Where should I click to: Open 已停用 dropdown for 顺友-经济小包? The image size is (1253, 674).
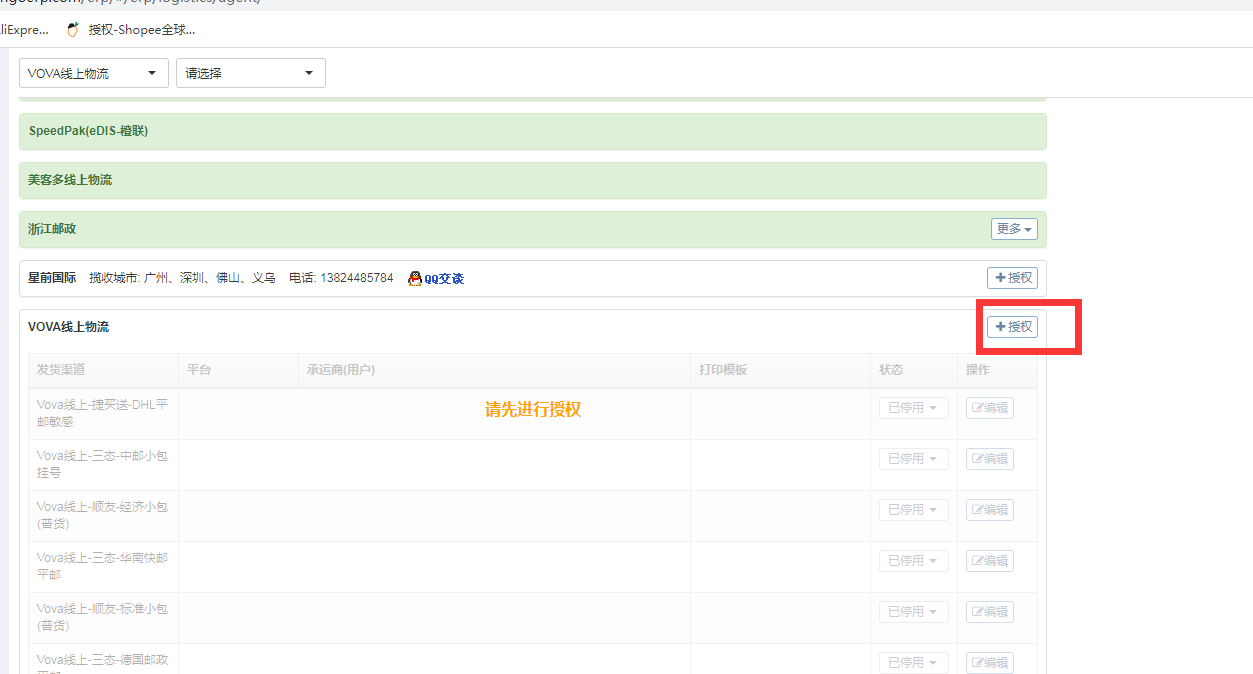click(914, 510)
